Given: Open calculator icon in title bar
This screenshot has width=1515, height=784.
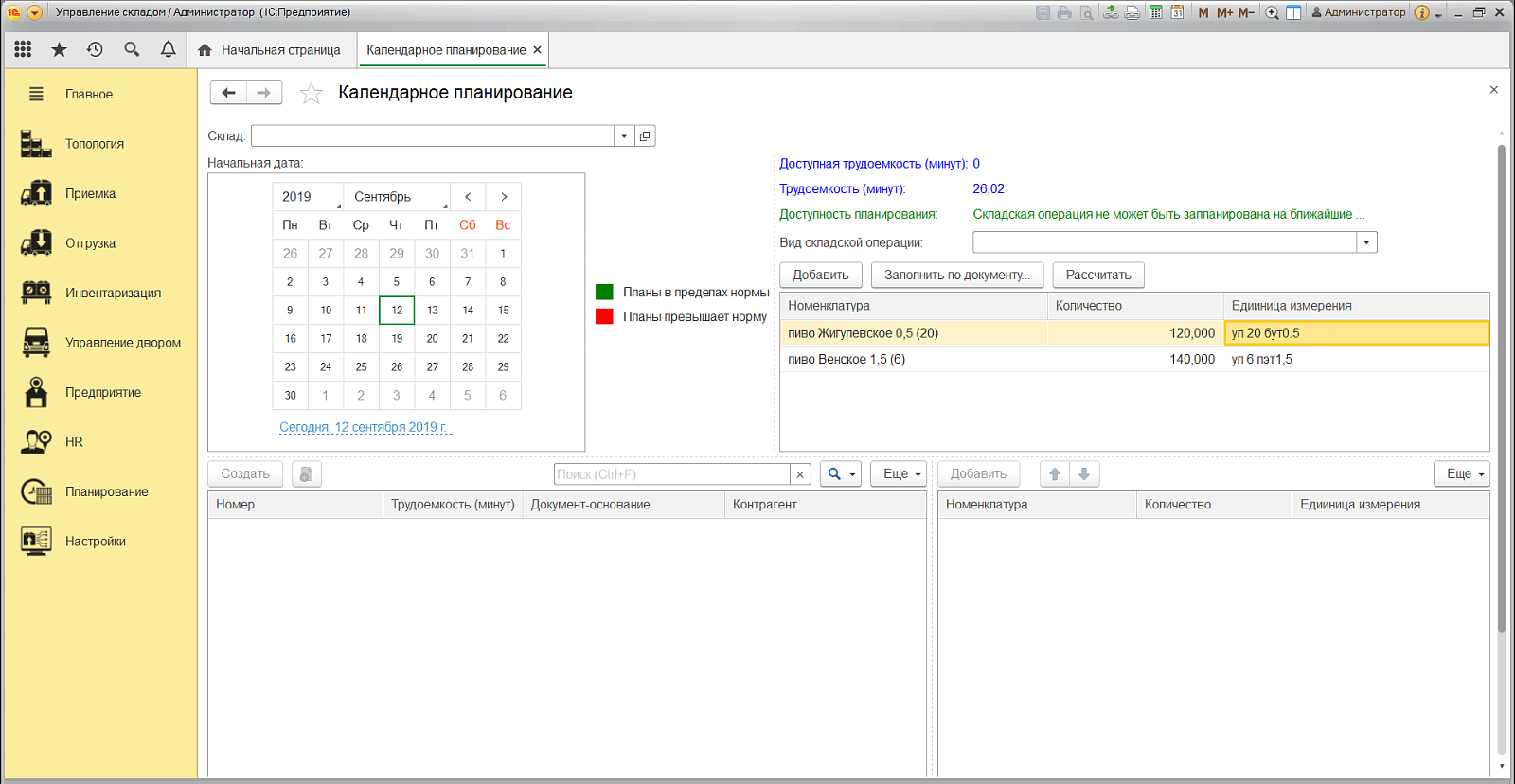Looking at the screenshot, I should tap(1156, 12).
